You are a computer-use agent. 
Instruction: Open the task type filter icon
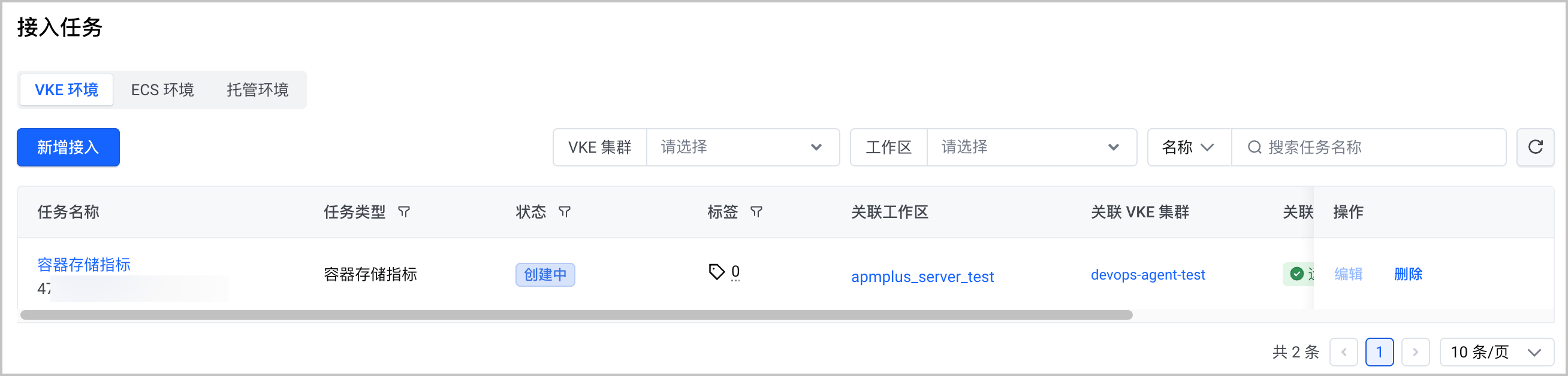tap(404, 212)
